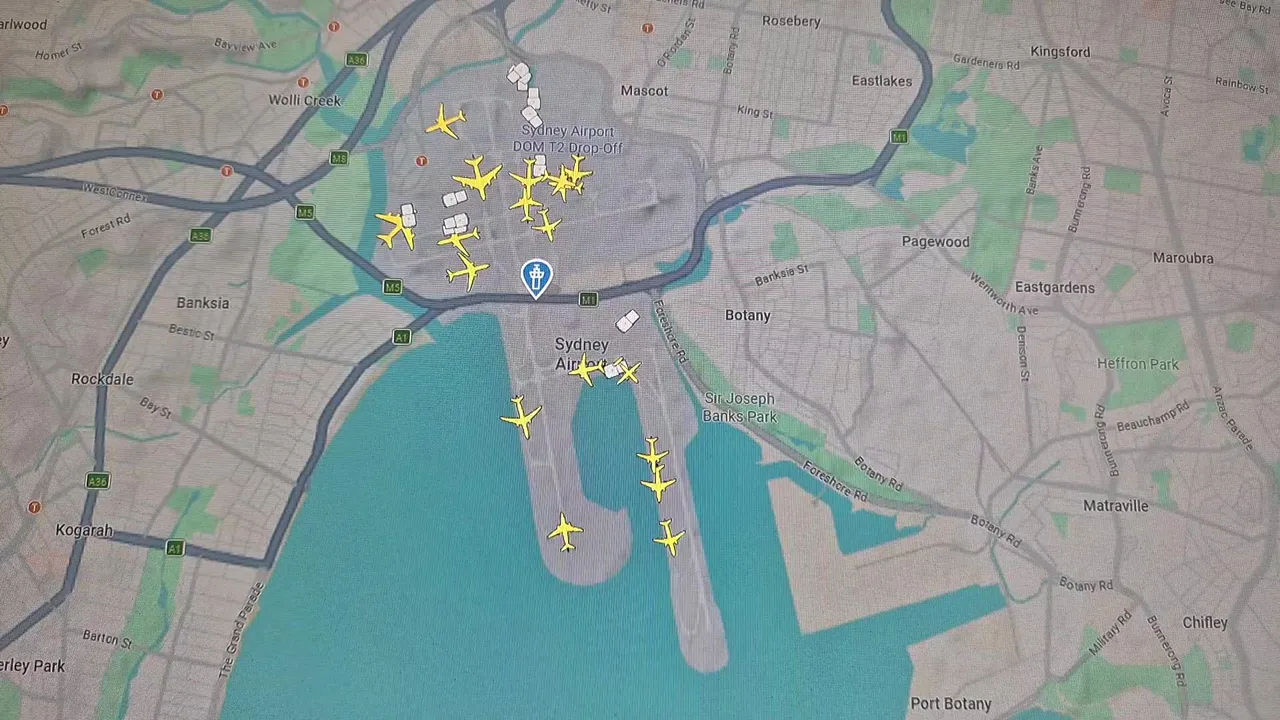Screen dimensions: 1280x720
Task: Click the red marker beside the Kogarah label
Action: [x=35, y=507]
